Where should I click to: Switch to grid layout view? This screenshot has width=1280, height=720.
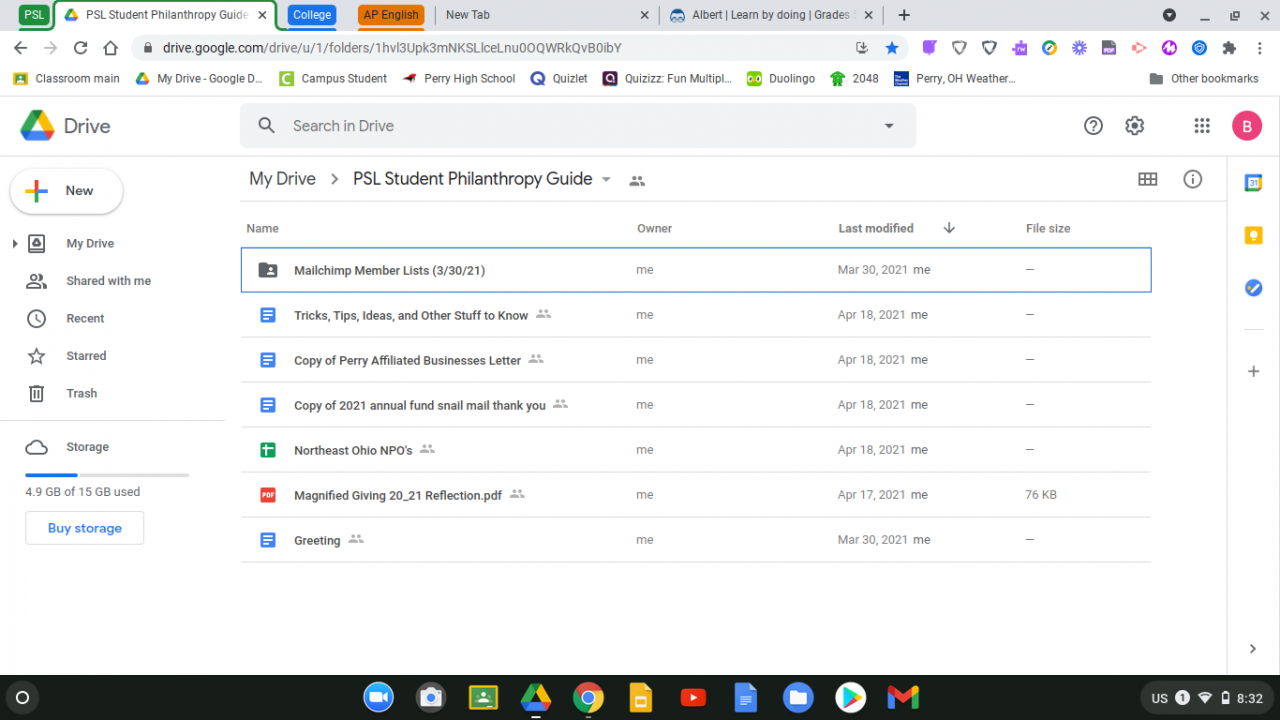click(1148, 179)
